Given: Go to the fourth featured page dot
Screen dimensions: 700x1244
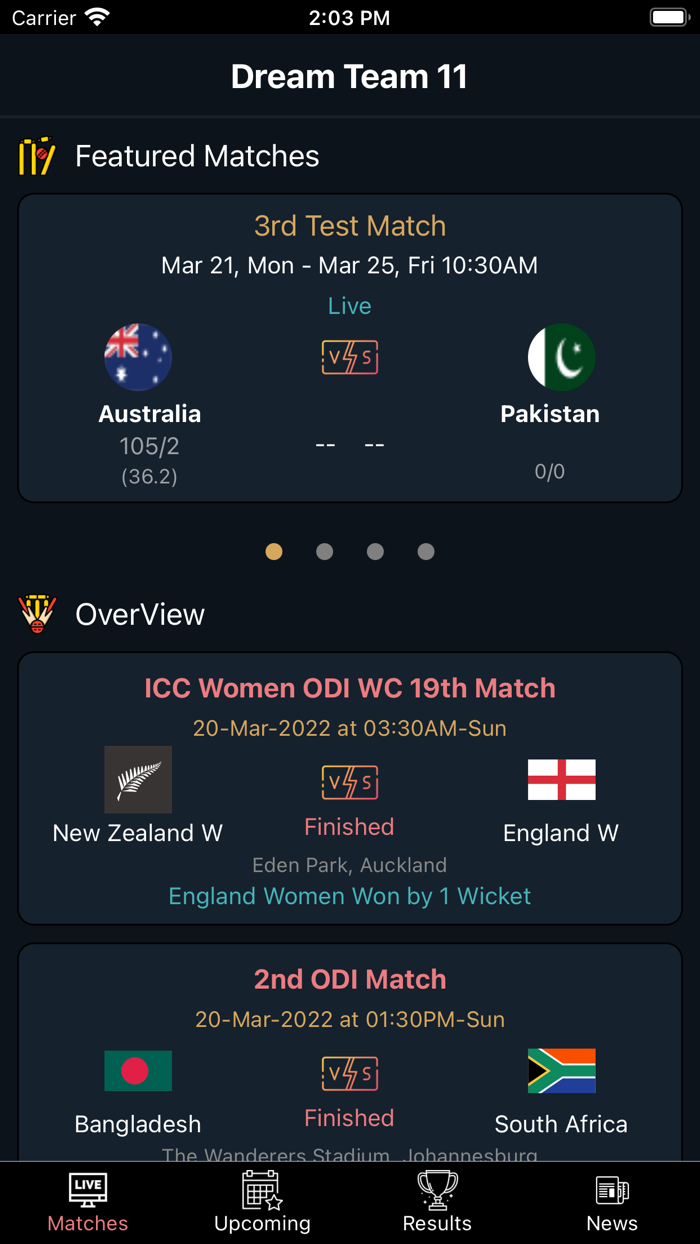Looking at the screenshot, I should pos(426,551).
